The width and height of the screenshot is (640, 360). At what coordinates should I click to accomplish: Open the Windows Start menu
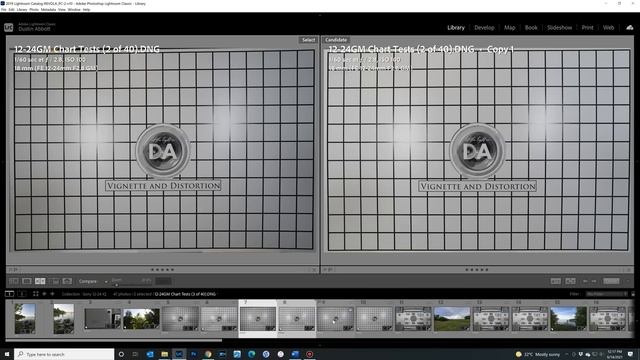pos(7,354)
